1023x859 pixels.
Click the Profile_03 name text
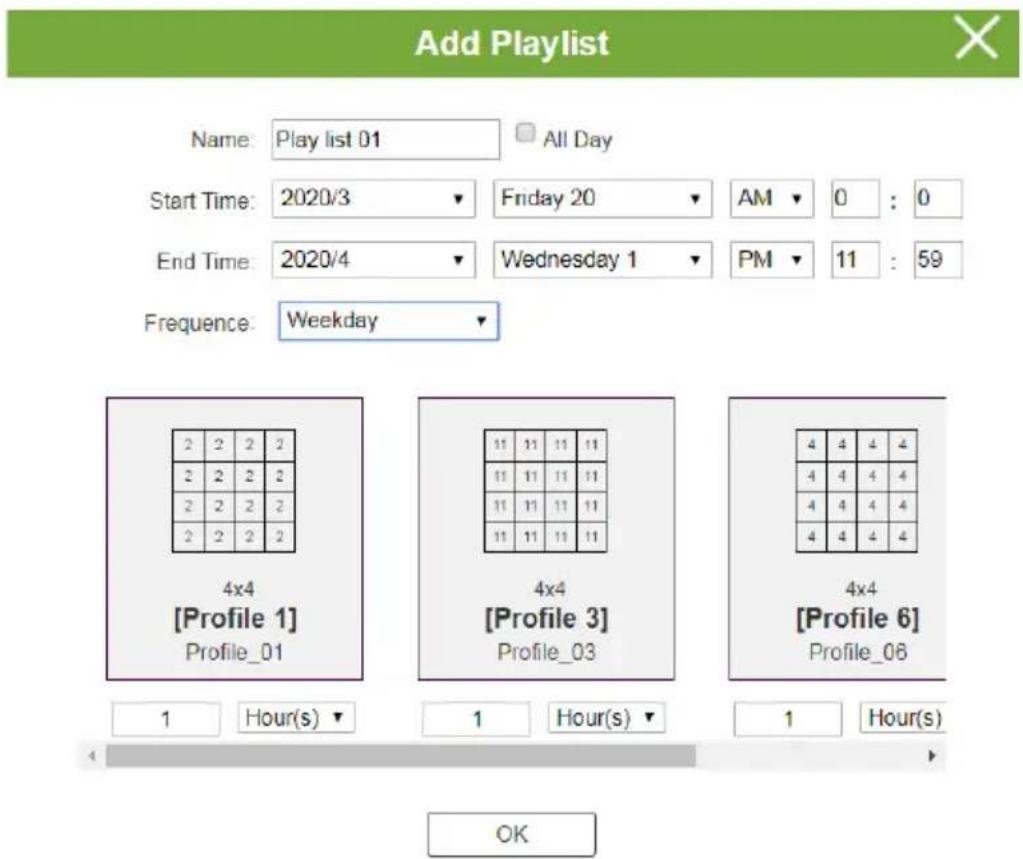pyautogui.click(x=546, y=652)
